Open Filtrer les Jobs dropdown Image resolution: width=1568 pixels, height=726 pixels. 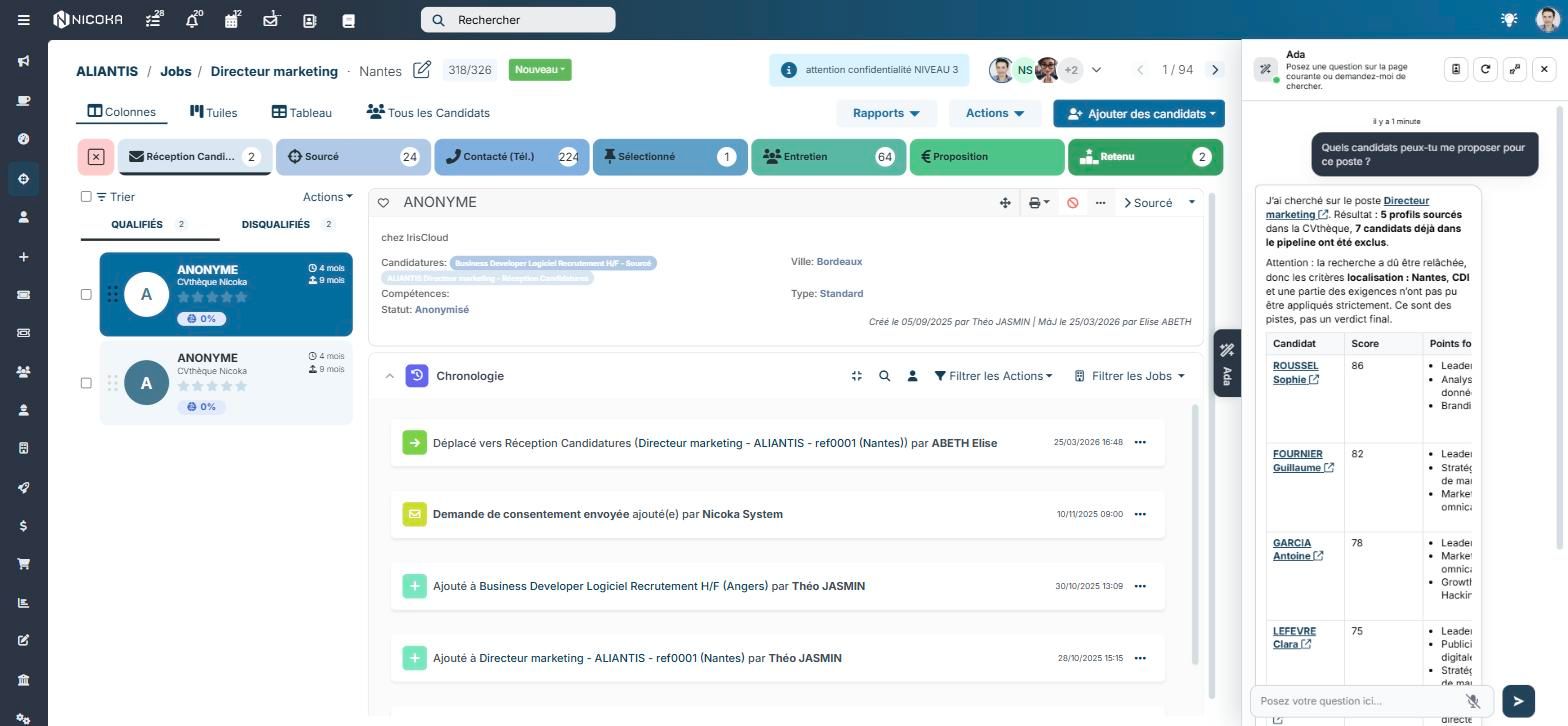point(1130,376)
